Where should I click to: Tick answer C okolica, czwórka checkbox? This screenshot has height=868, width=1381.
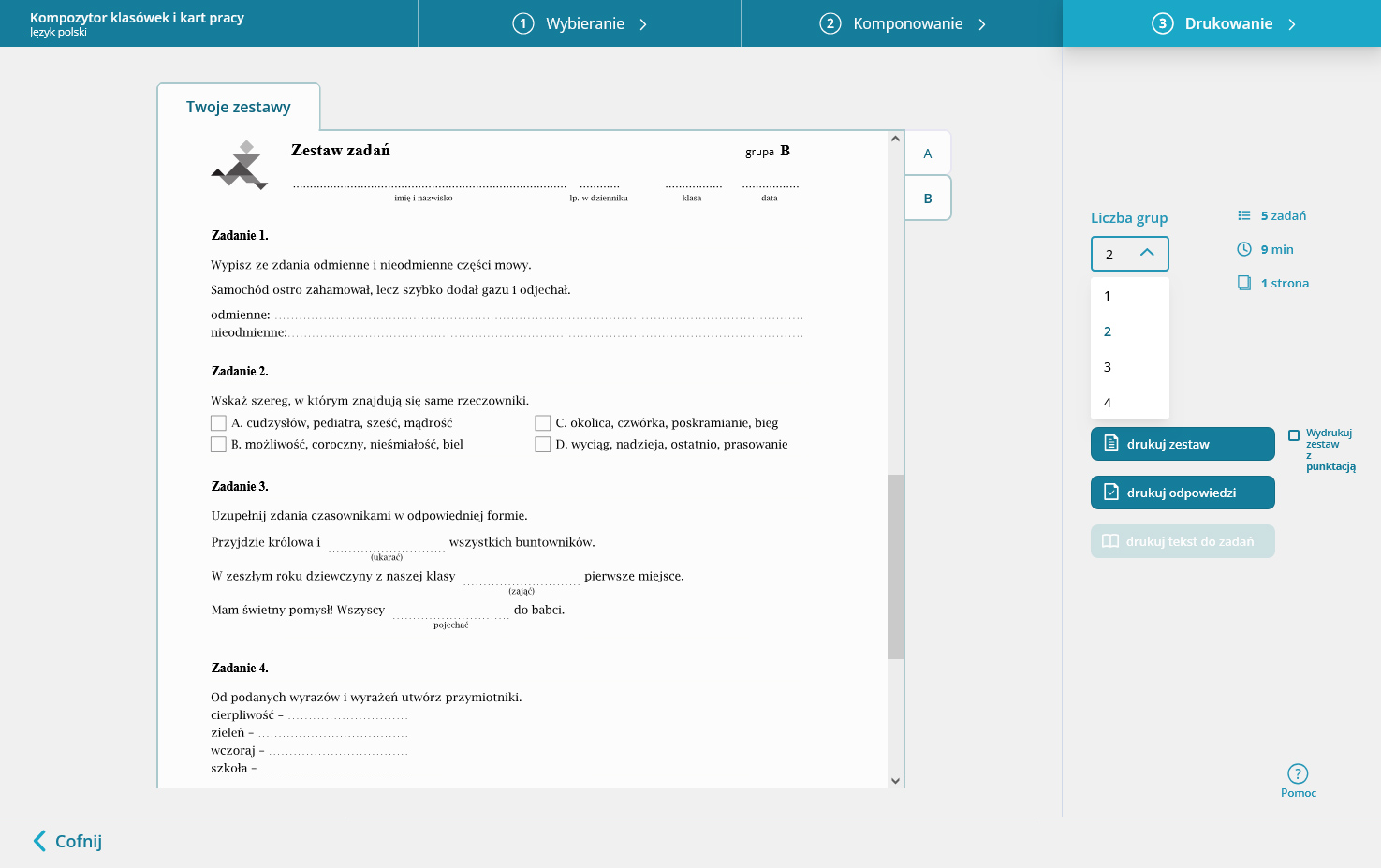(x=542, y=423)
